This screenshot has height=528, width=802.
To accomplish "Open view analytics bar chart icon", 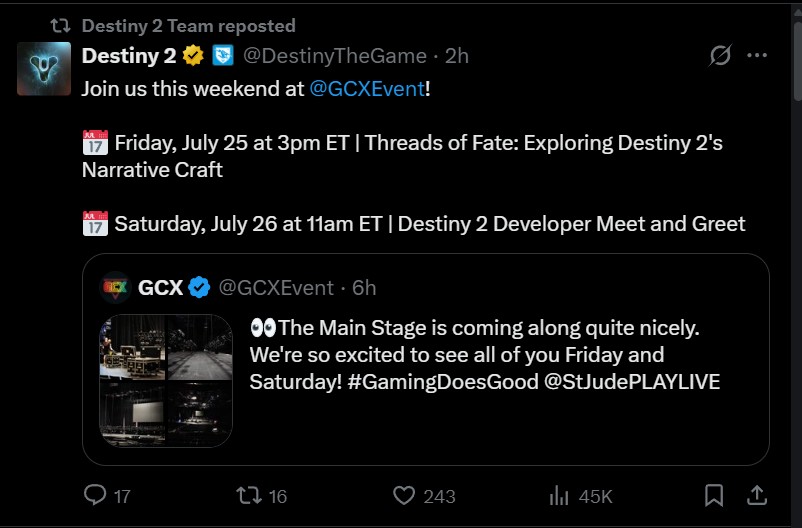I will coord(559,496).
